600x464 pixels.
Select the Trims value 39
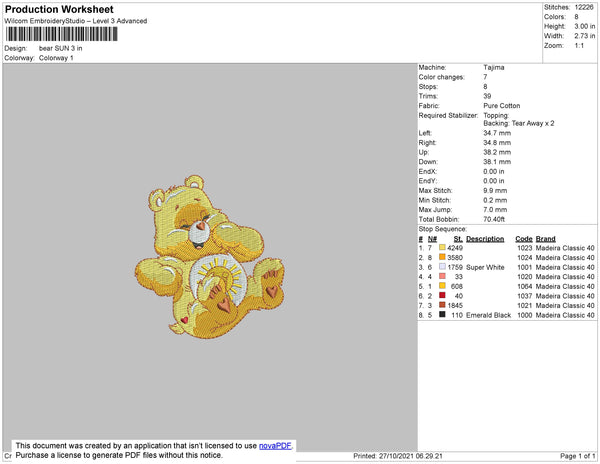(x=487, y=96)
